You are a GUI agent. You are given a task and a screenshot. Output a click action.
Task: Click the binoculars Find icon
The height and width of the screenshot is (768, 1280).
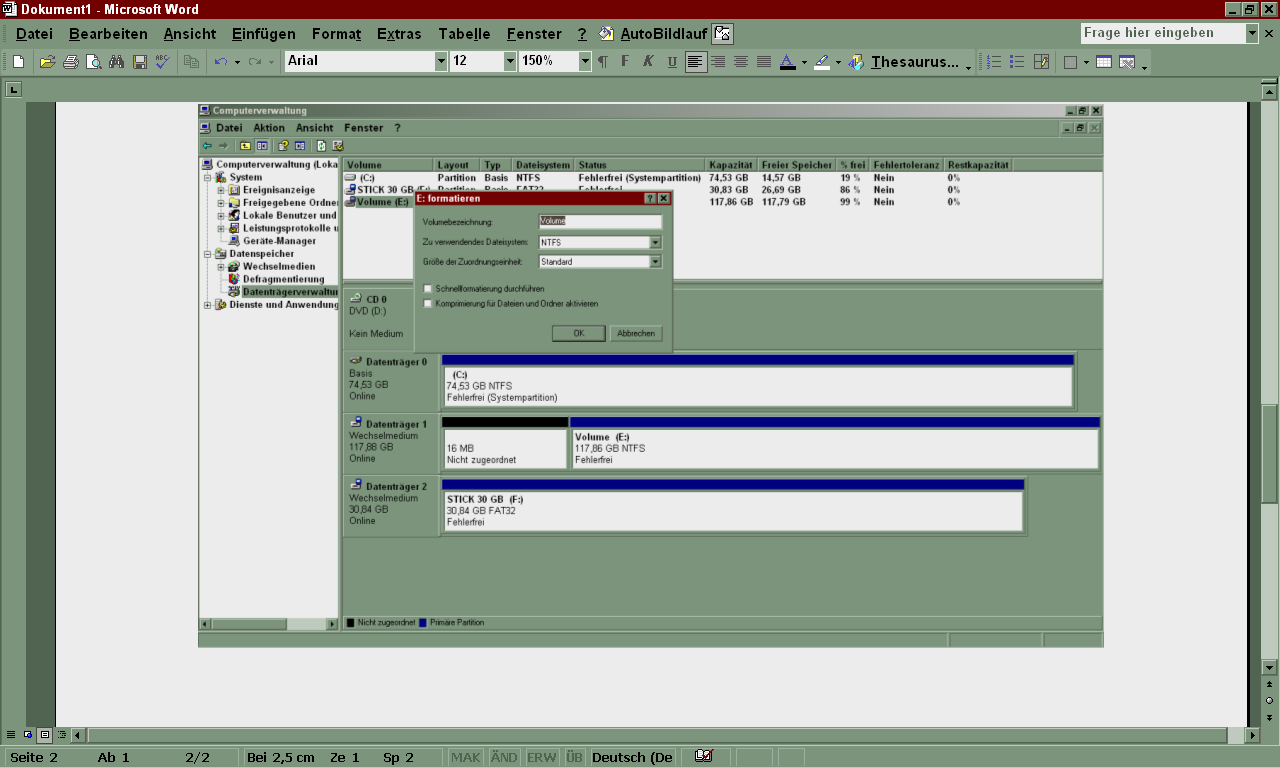tap(116, 62)
